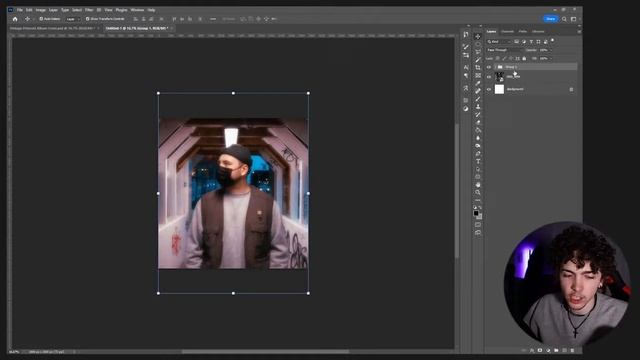The height and width of the screenshot is (360, 640).
Task: Toggle Show Transform Controls checkbox
Action: (x=87, y=19)
